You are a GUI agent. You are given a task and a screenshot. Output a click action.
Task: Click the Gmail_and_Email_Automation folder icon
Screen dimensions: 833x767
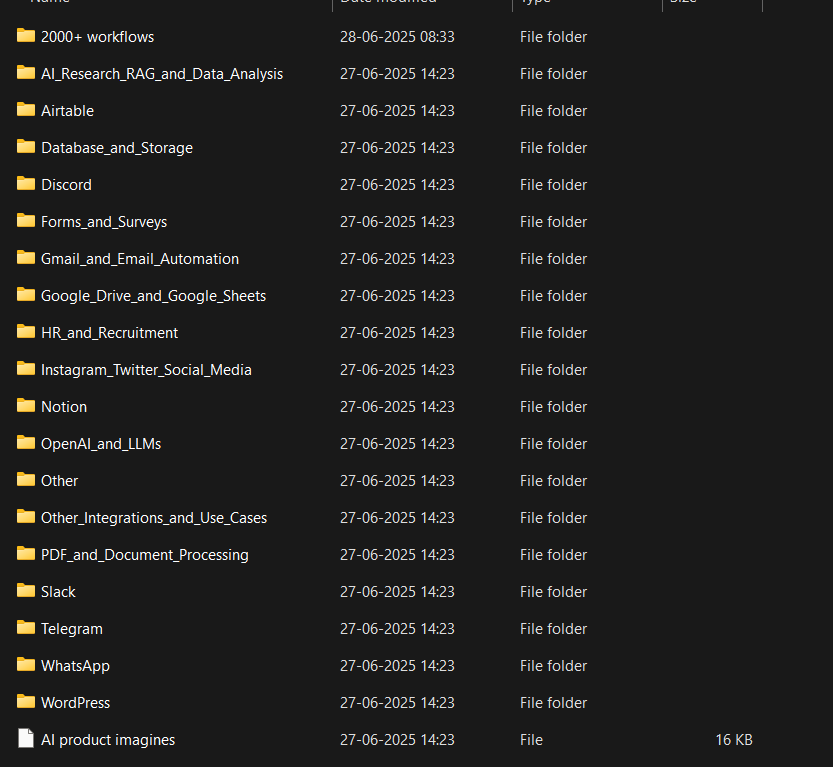(26, 258)
